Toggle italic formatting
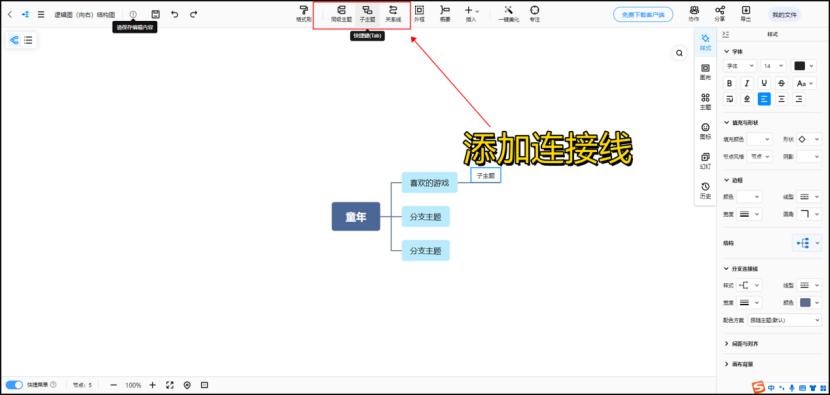 pos(747,83)
